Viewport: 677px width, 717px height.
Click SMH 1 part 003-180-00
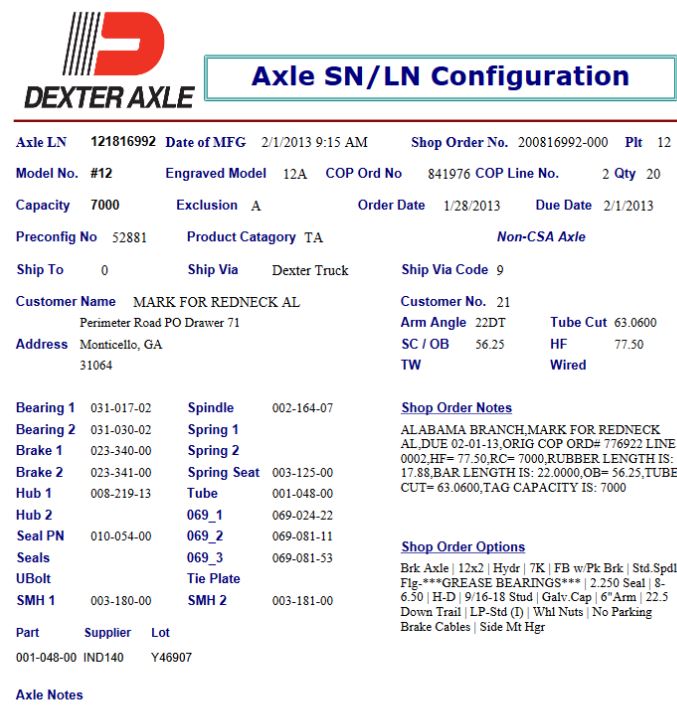tap(121, 601)
